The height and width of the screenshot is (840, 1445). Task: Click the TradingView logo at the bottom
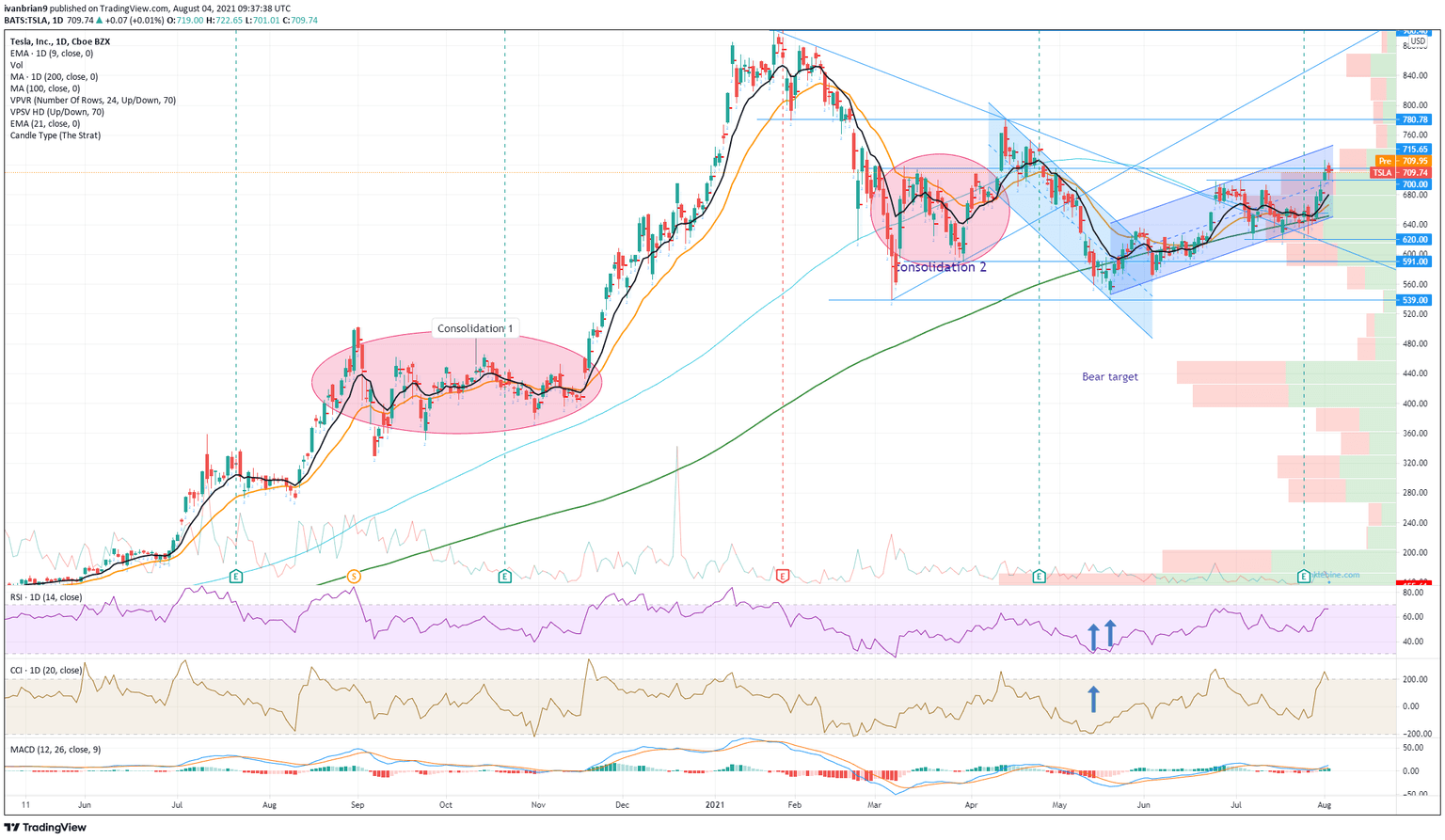point(47,828)
